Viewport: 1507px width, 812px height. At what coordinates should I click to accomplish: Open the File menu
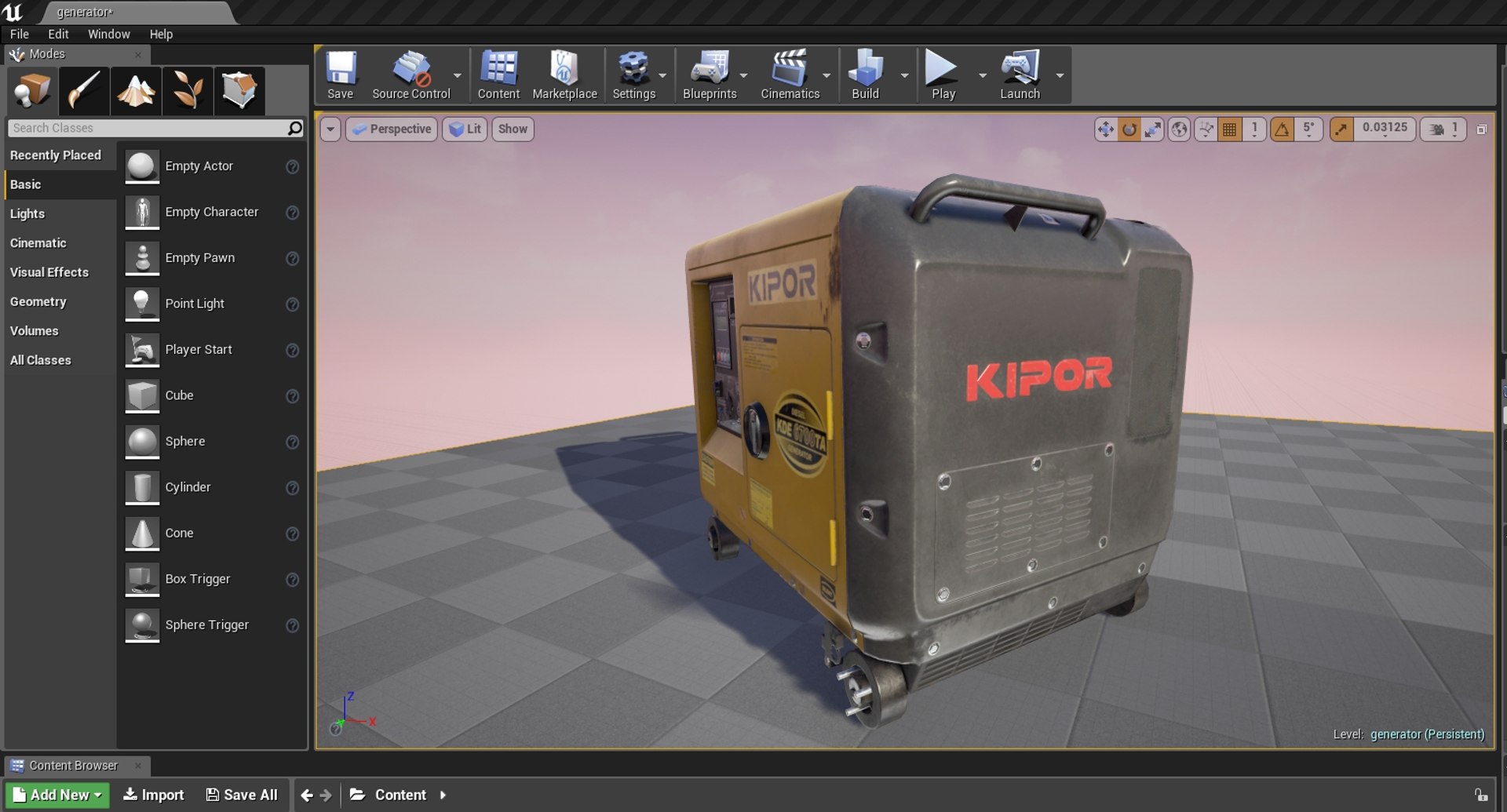[20, 34]
